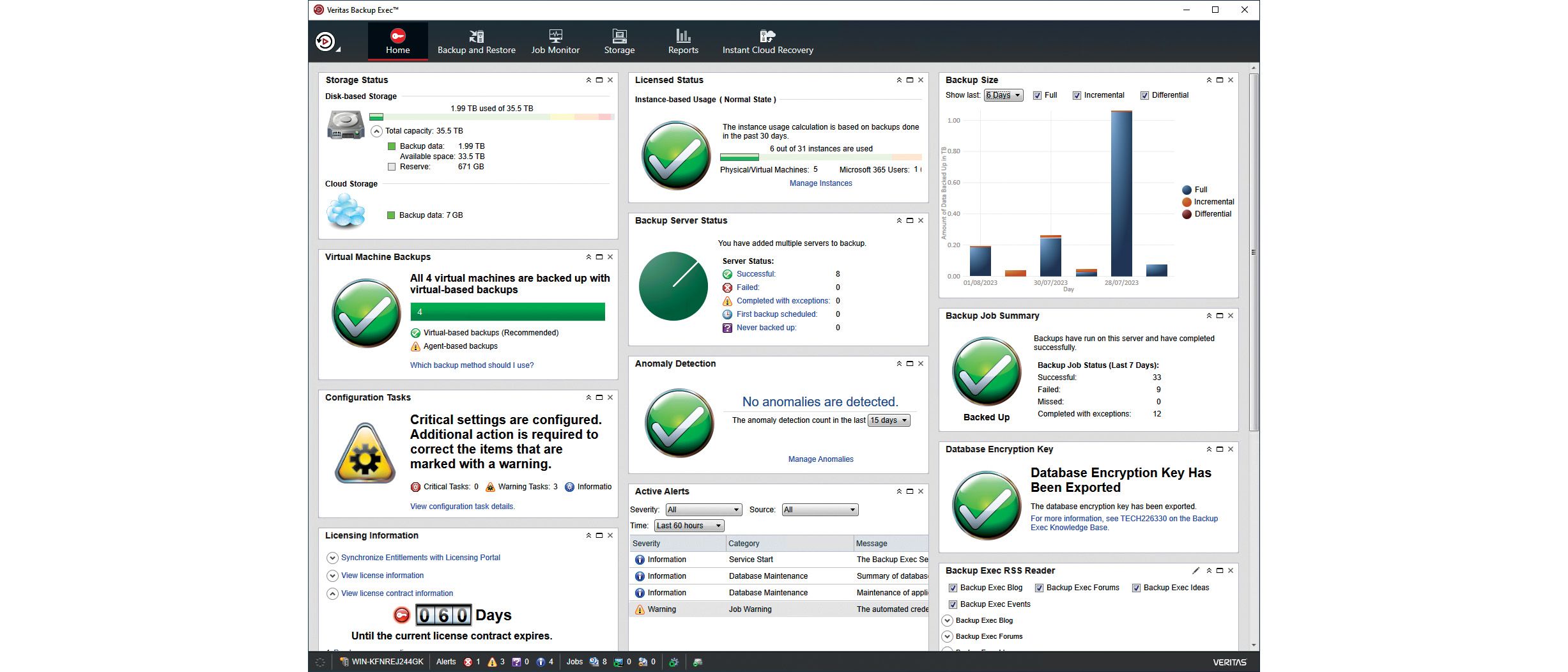Screen dimensions: 1568x672
Task: Click the Storage tab icon
Action: click(x=619, y=36)
